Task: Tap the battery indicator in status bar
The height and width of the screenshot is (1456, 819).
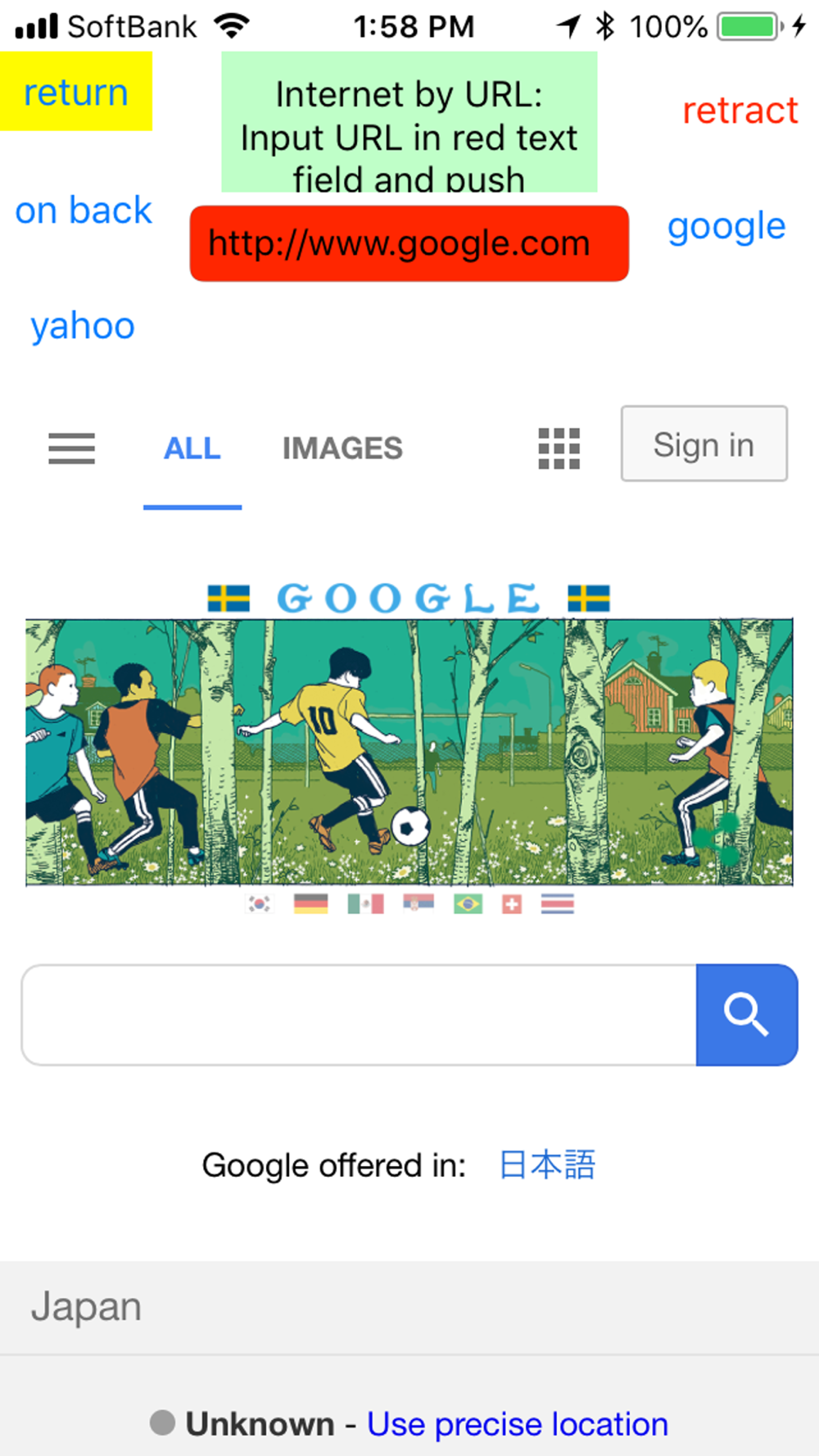Action: tap(751, 26)
